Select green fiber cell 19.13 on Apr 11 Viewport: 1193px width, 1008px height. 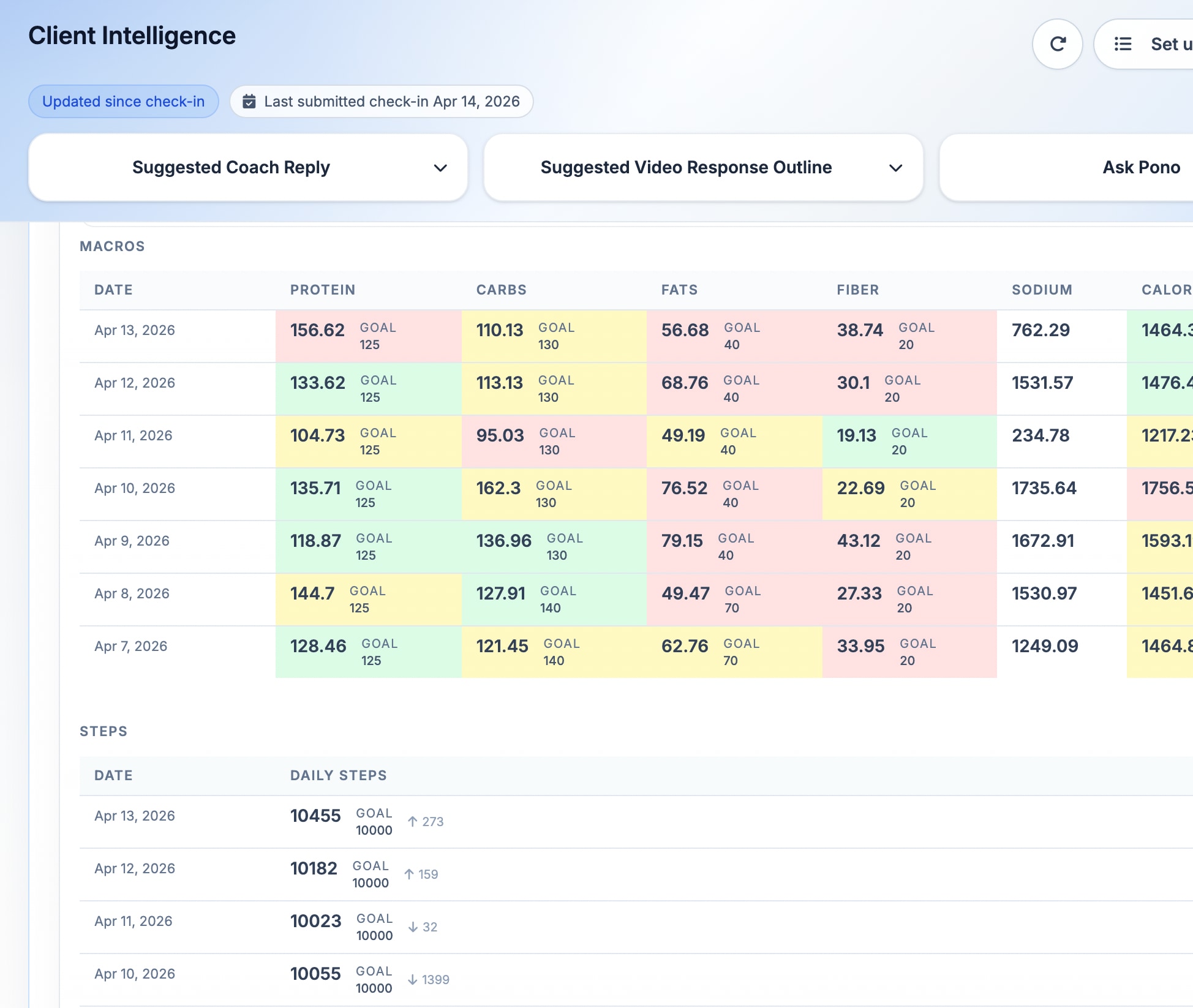coord(856,435)
